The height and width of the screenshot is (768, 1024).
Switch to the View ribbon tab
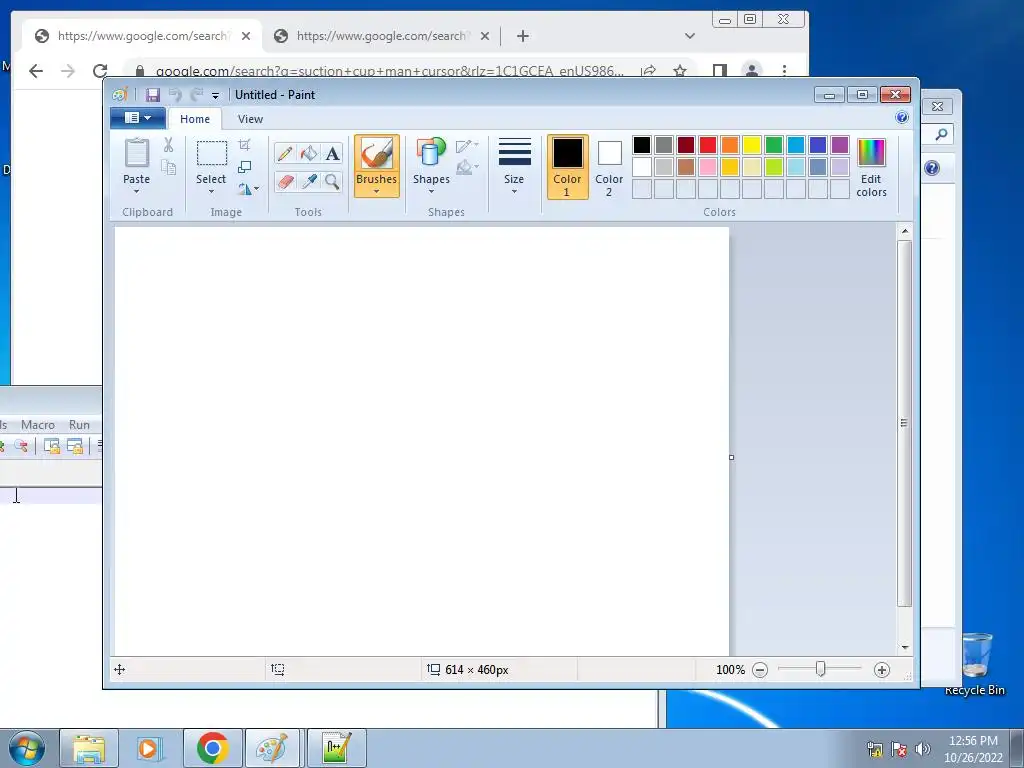(250, 119)
